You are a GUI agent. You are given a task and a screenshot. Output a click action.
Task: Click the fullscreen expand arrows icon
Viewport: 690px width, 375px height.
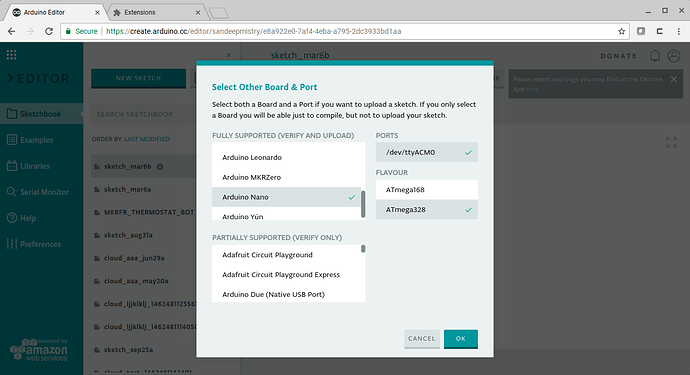coord(671,142)
